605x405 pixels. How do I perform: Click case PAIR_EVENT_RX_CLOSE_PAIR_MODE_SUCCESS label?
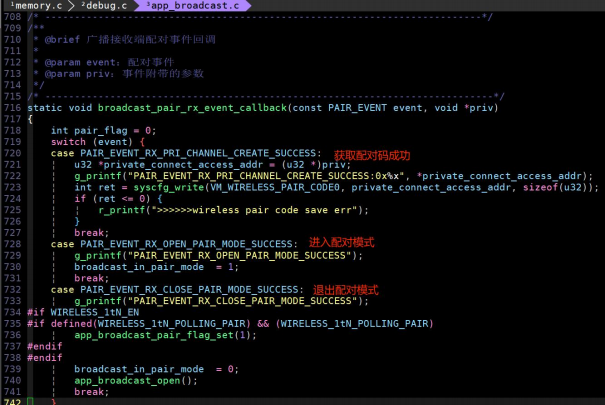click(x=177, y=290)
